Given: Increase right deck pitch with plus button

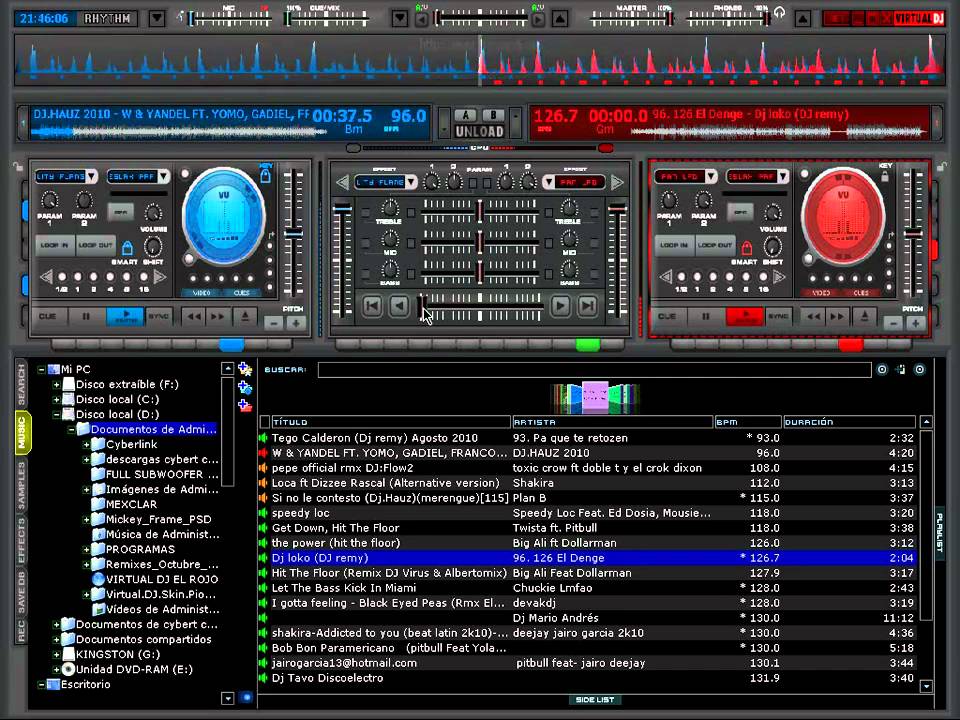Looking at the screenshot, I should (x=915, y=323).
